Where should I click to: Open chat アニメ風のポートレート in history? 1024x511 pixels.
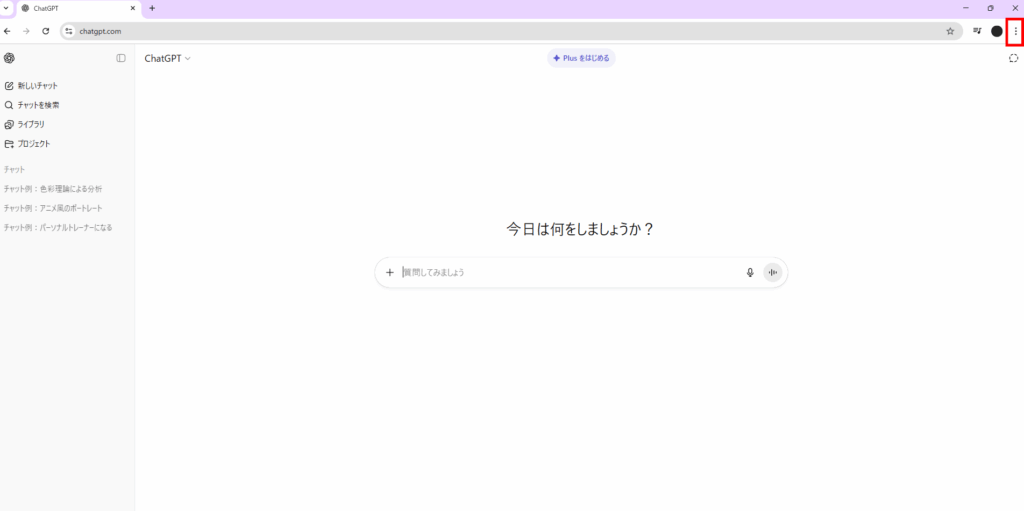[53, 208]
